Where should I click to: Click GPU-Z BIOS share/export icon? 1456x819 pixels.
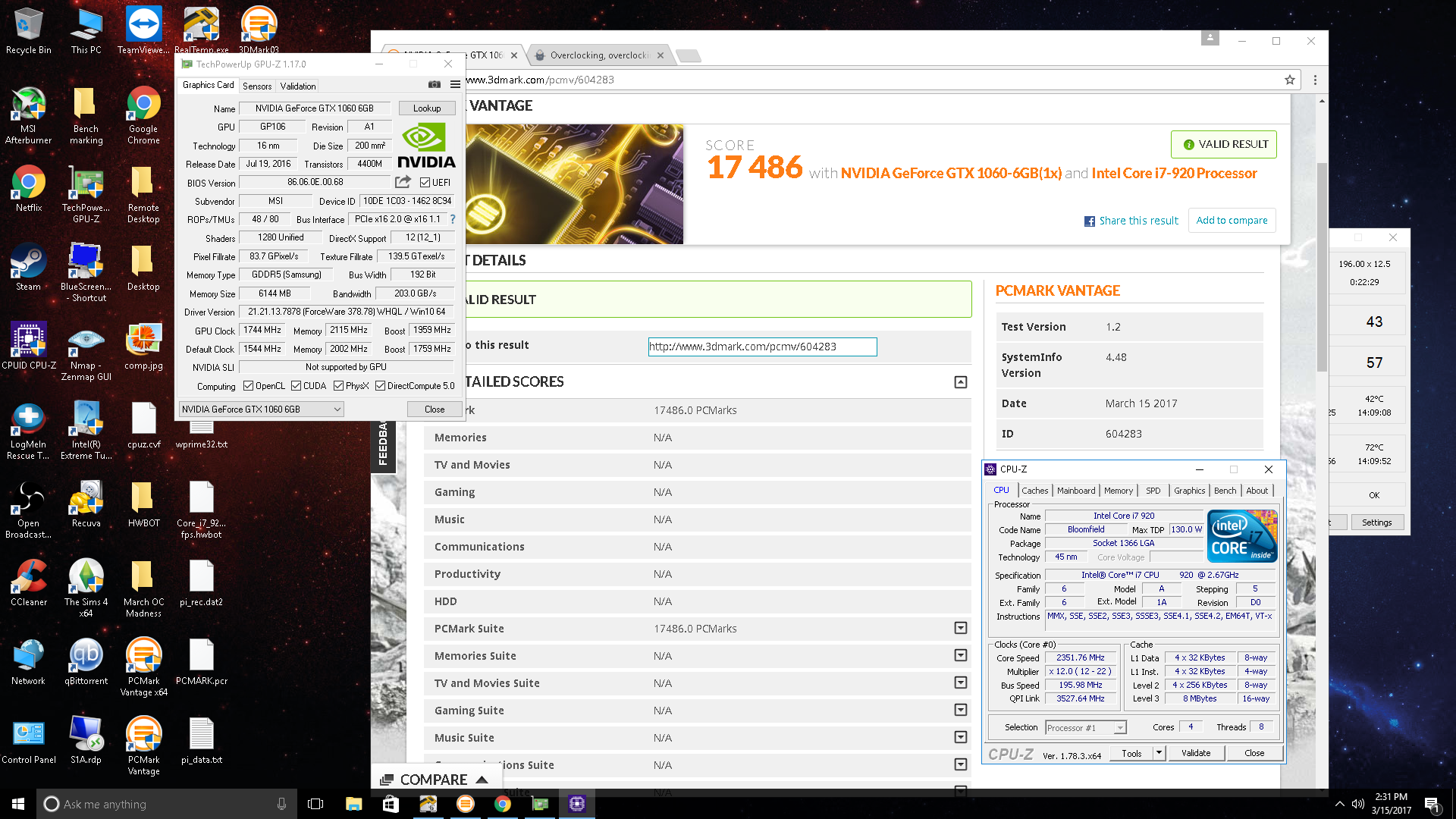(x=403, y=182)
